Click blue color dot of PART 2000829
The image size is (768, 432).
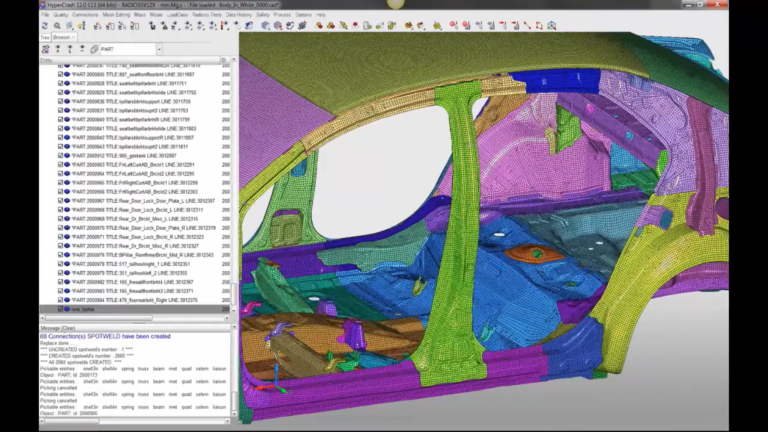[x=67, y=93]
